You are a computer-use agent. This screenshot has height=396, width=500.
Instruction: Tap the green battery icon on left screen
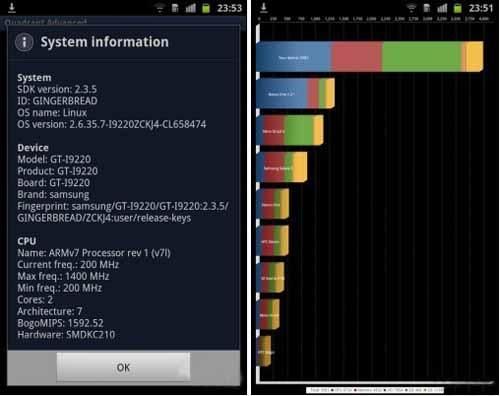[206, 8]
